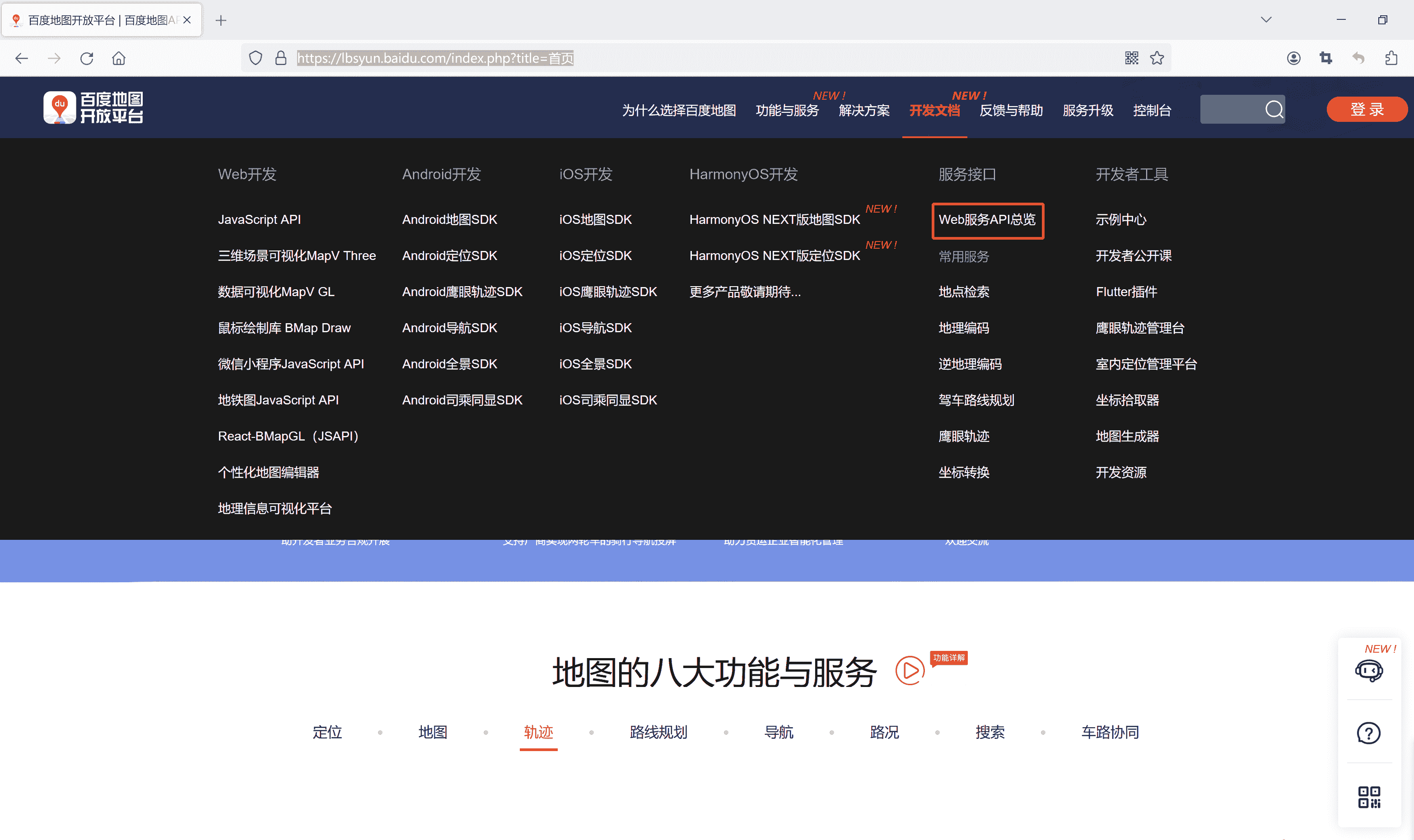Open the JavaScript API link

click(x=259, y=220)
